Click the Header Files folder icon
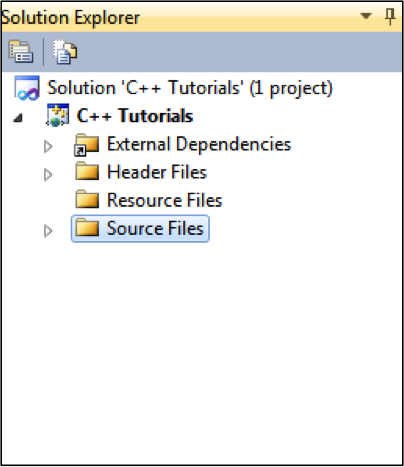Viewport: 404px width, 467px height. coord(87,171)
